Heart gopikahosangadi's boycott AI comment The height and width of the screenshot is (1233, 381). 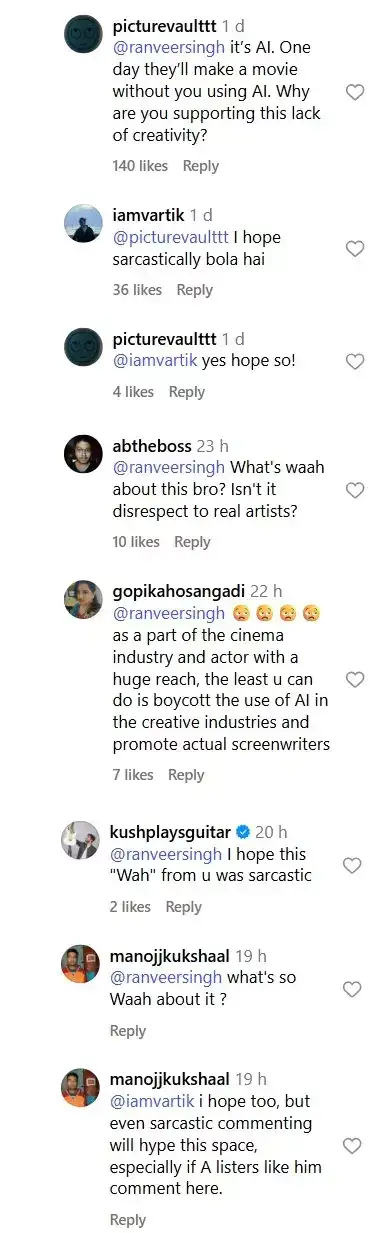tap(354, 679)
